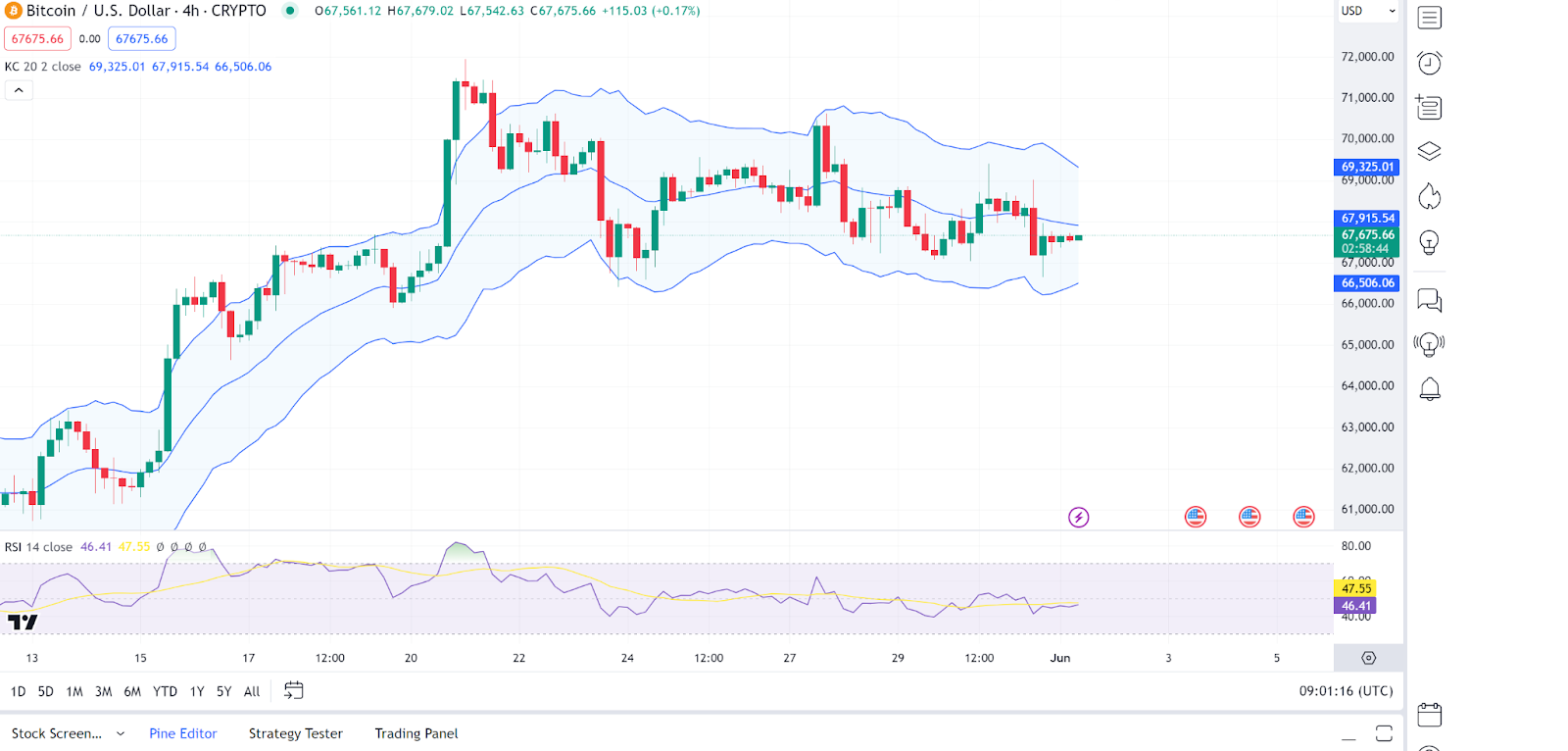Select the 1M time range
Viewport: 1568px width, 751px height.
click(x=74, y=691)
